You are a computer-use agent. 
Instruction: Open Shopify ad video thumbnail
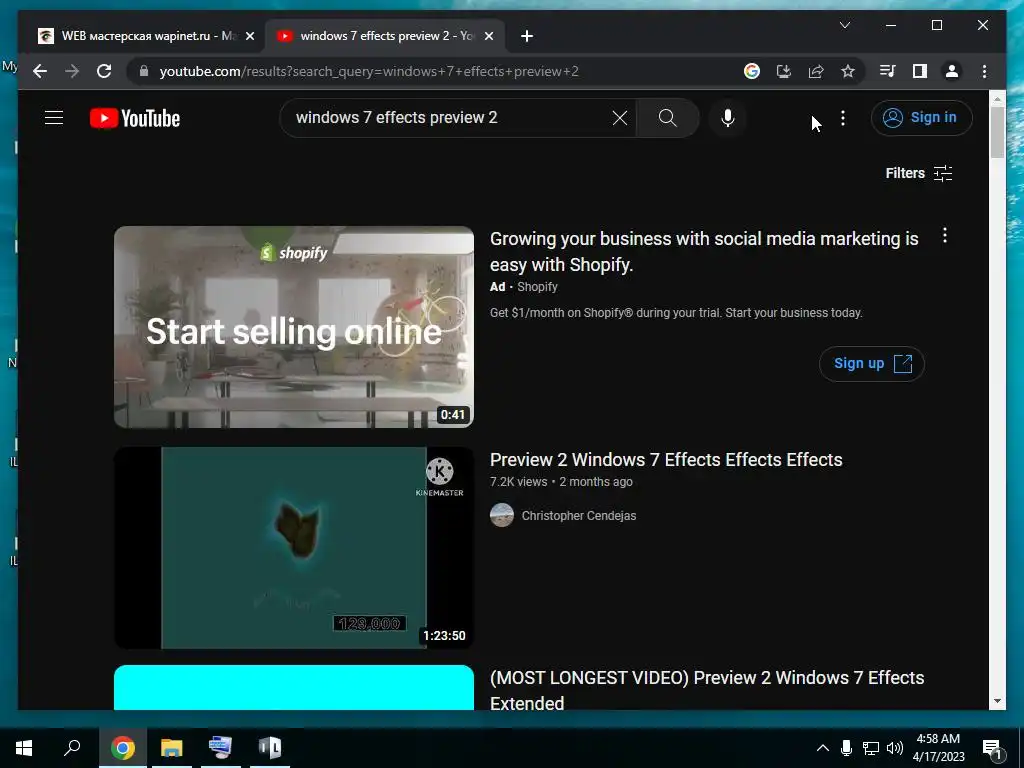(x=294, y=327)
